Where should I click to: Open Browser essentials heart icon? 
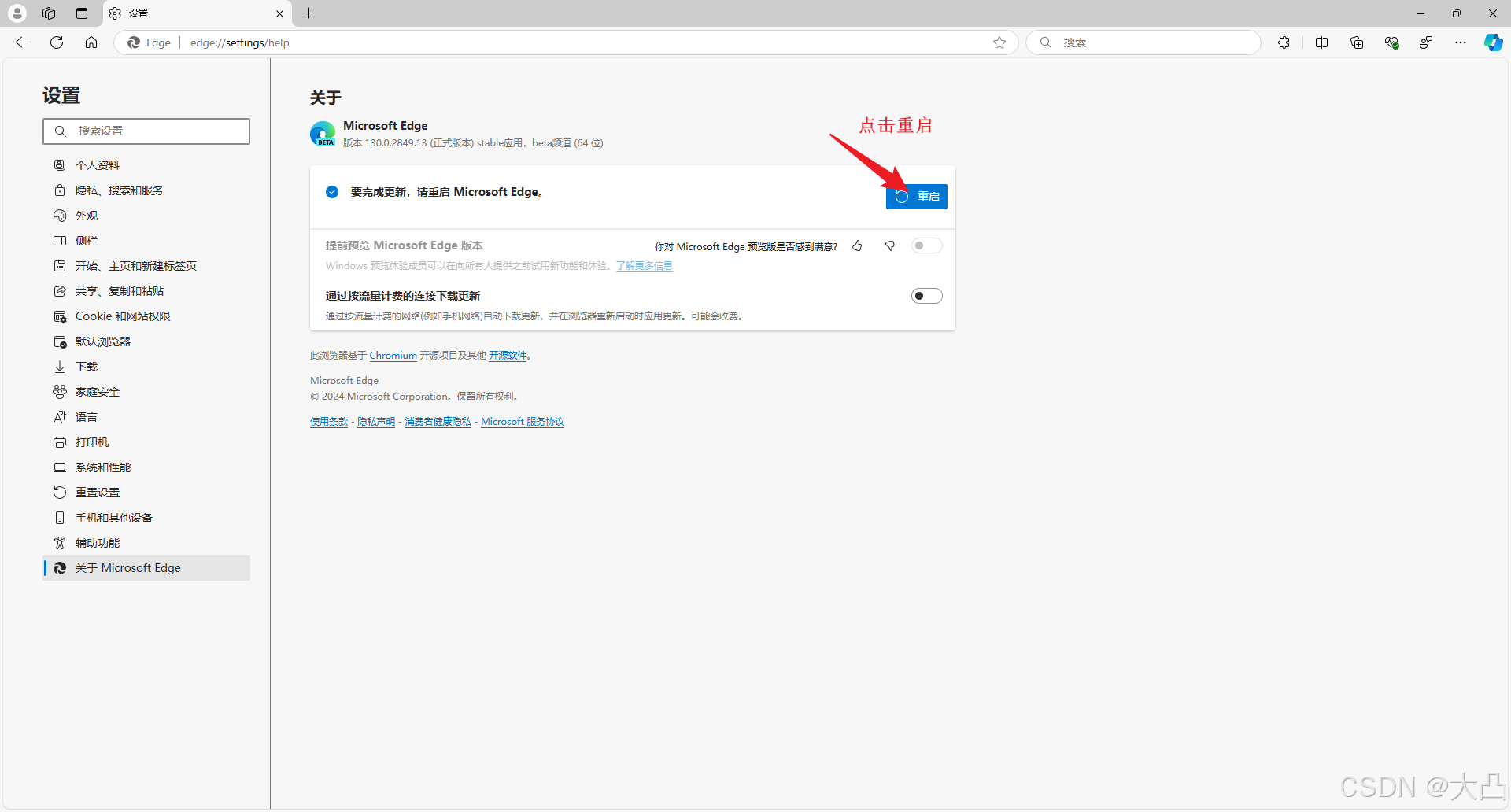pos(1391,42)
